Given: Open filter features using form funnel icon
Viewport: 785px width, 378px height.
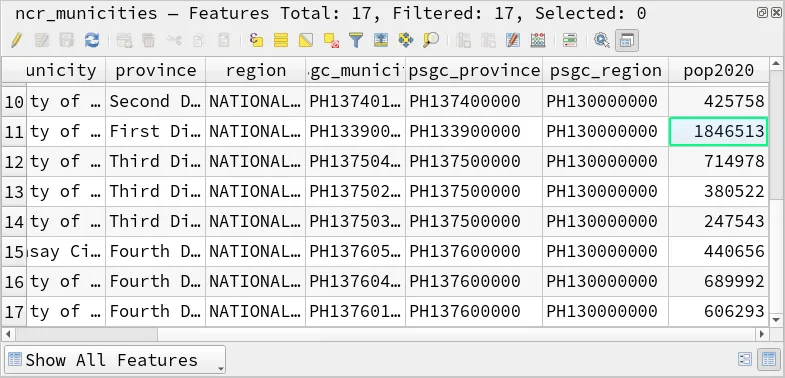Looking at the screenshot, I should [356, 41].
